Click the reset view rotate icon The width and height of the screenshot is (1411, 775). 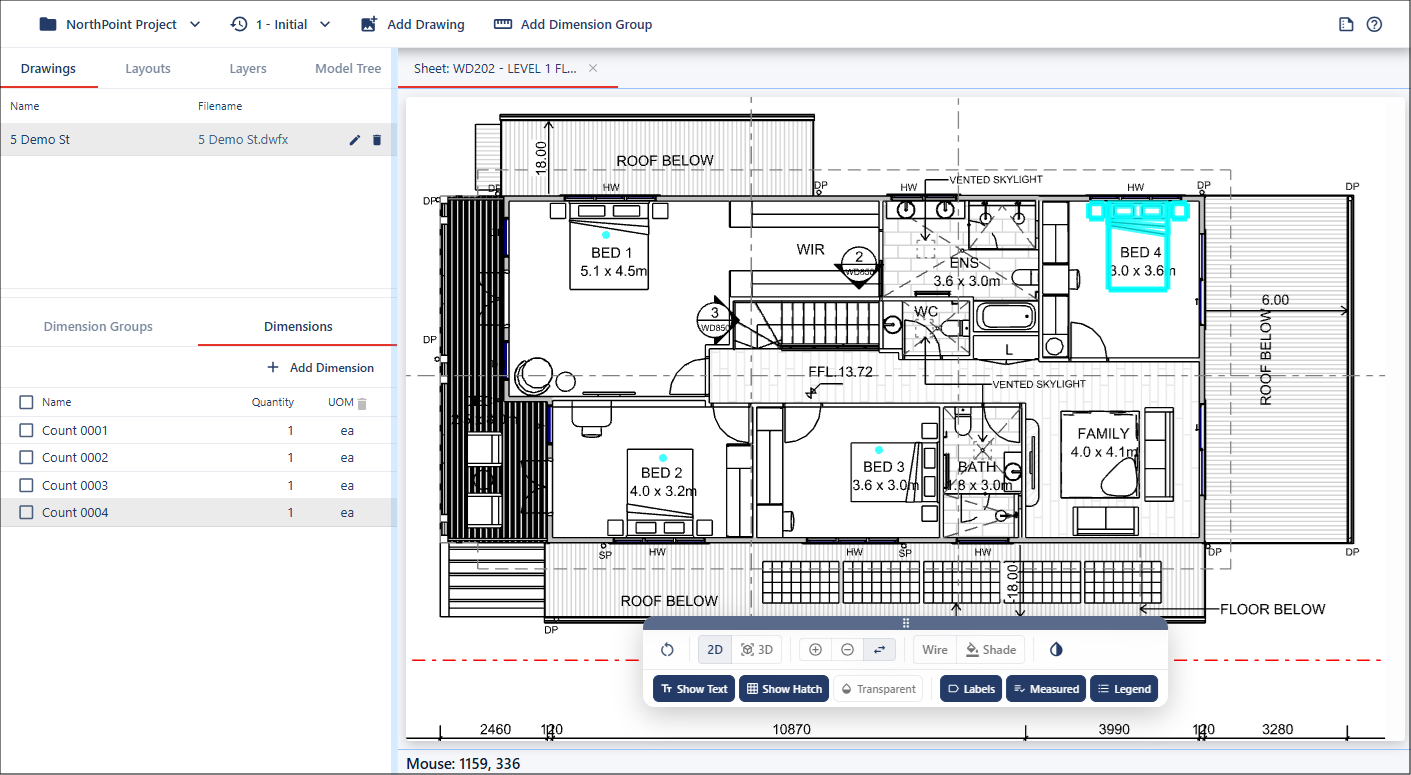click(x=668, y=650)
